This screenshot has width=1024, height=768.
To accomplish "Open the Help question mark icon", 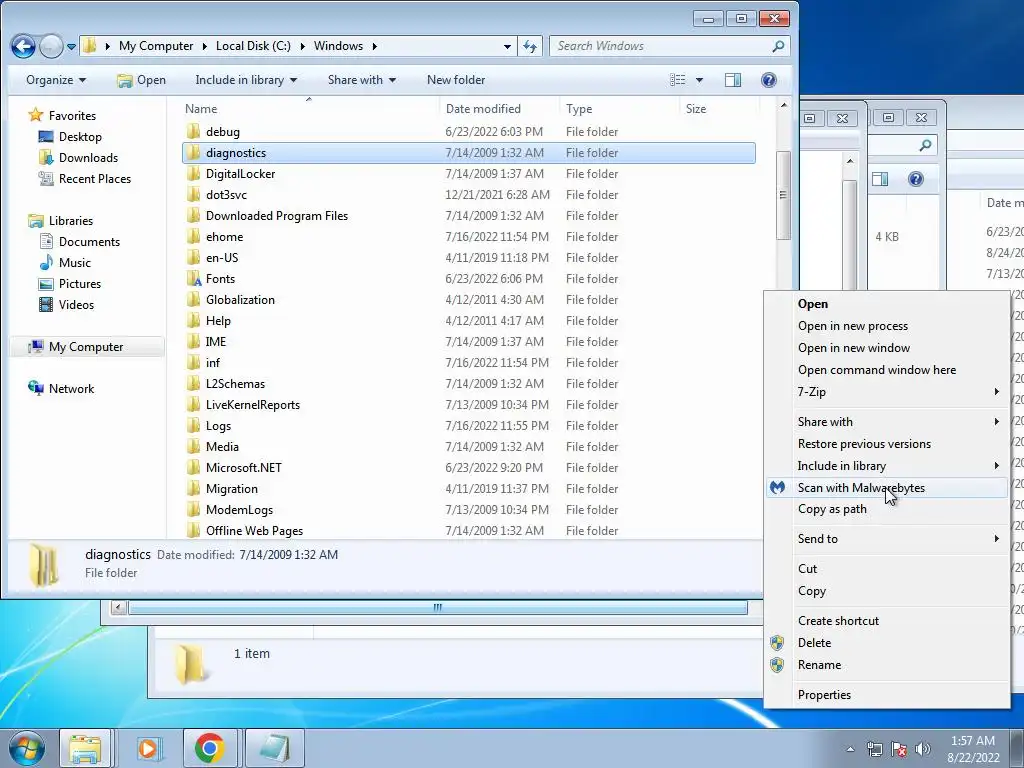I will [769, 80].
